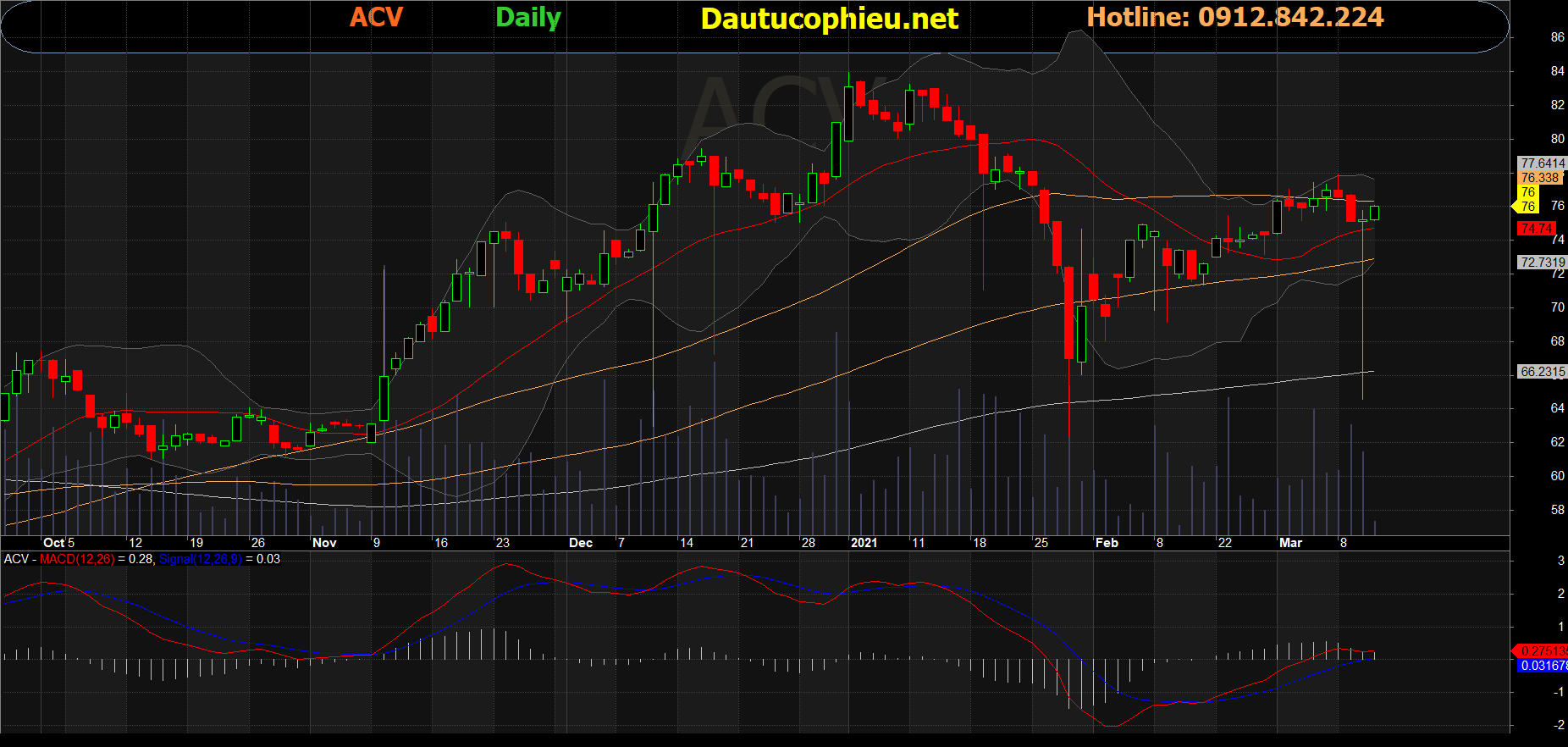Click the yellow 76 last-price marker
This screenshot has height=747, width=1568.
tap(1527, 206)
